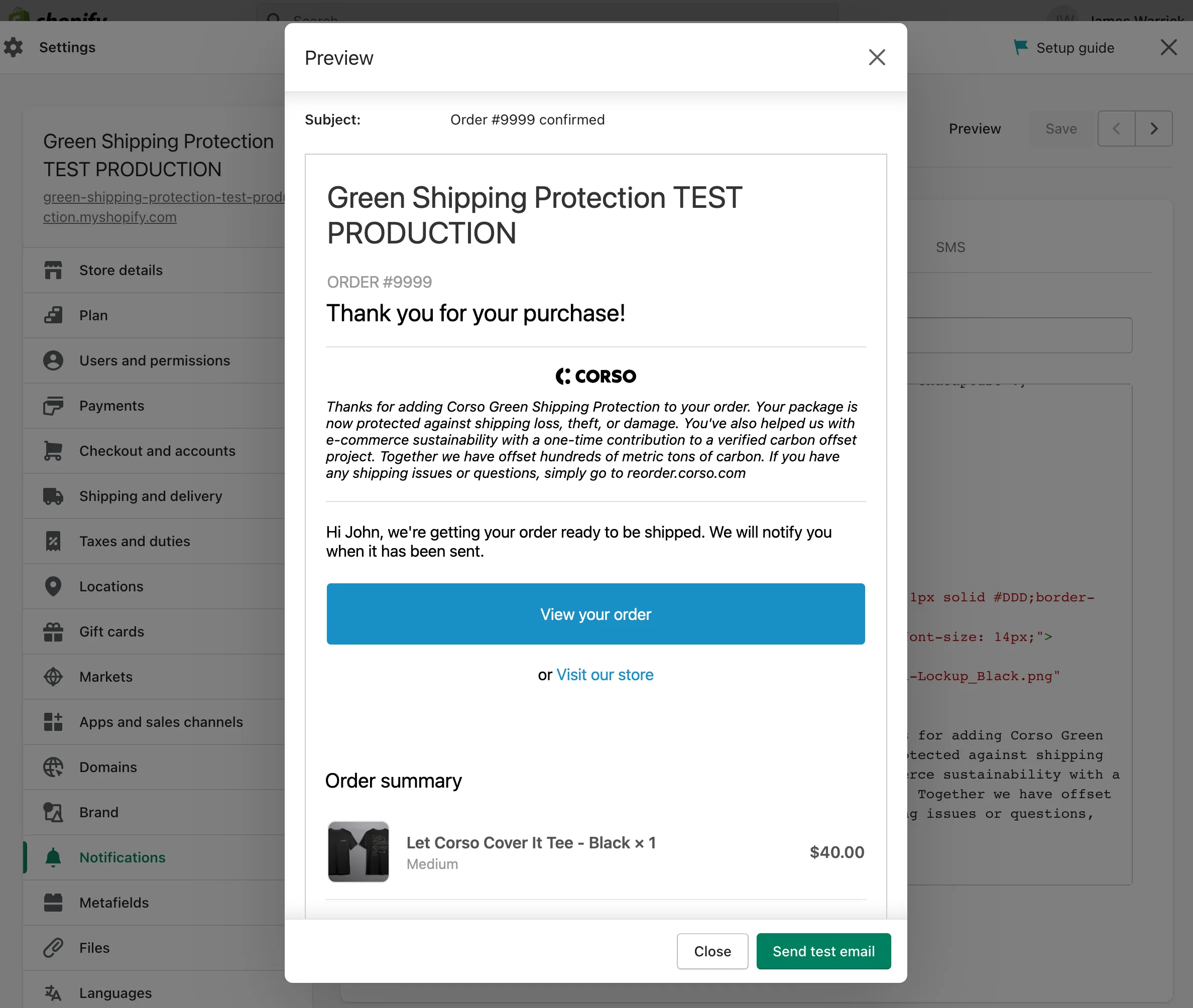The image size is (1193, 1008).
Task: Select the Notifications bell icon
Action: pyautogui.click(x=53, y=857)
